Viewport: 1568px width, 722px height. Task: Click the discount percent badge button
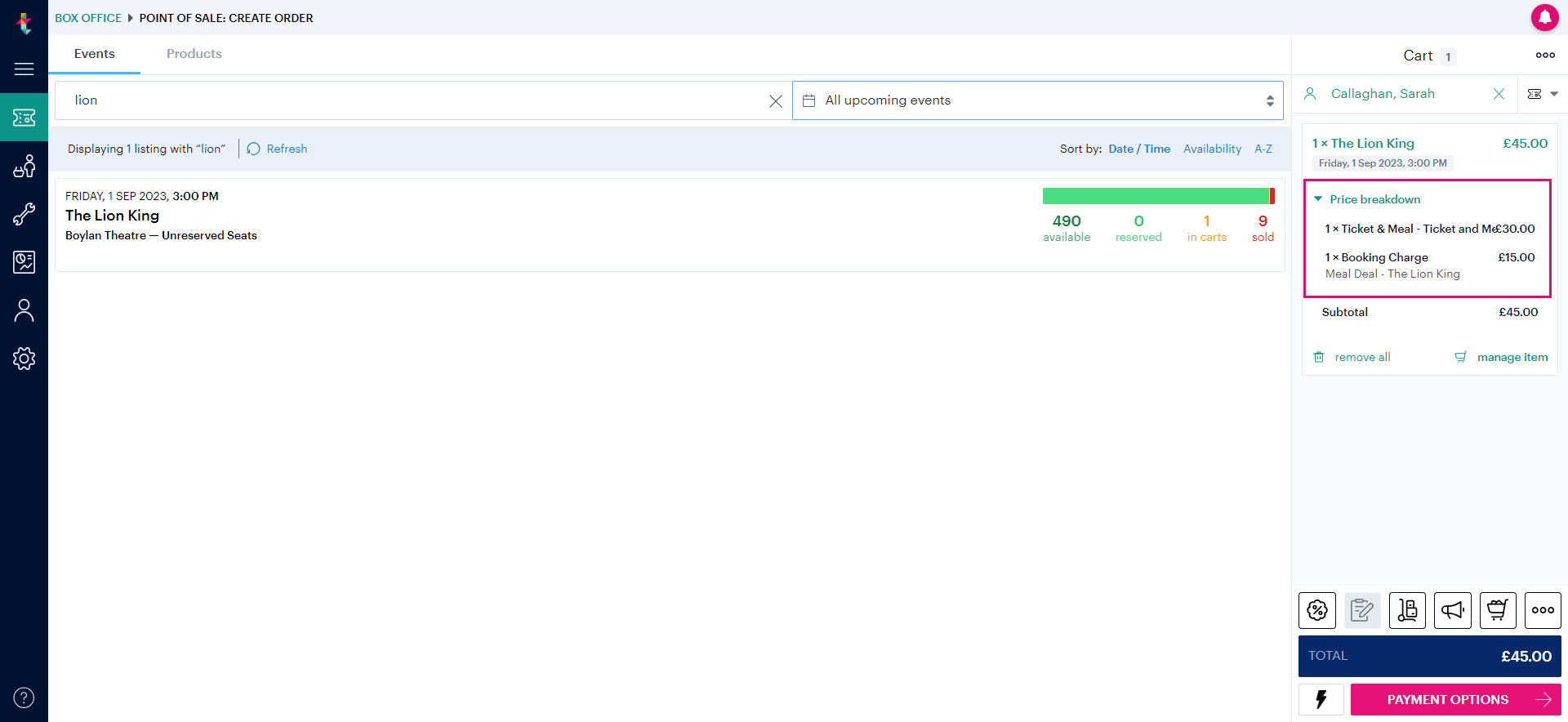tap(1317, 610)
